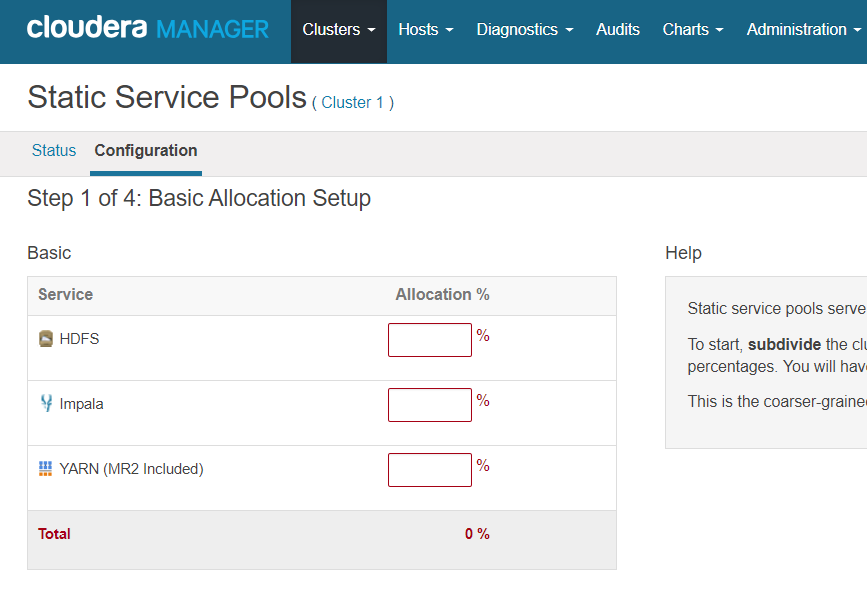Open the Cluster 1 link
The width and height of the screenshot is (867, 598).
[352, 102]
